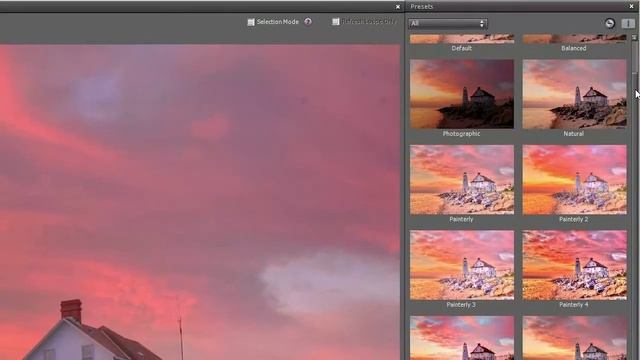Close the preview panel
640x360 pixels.
[x=398, y=7]
